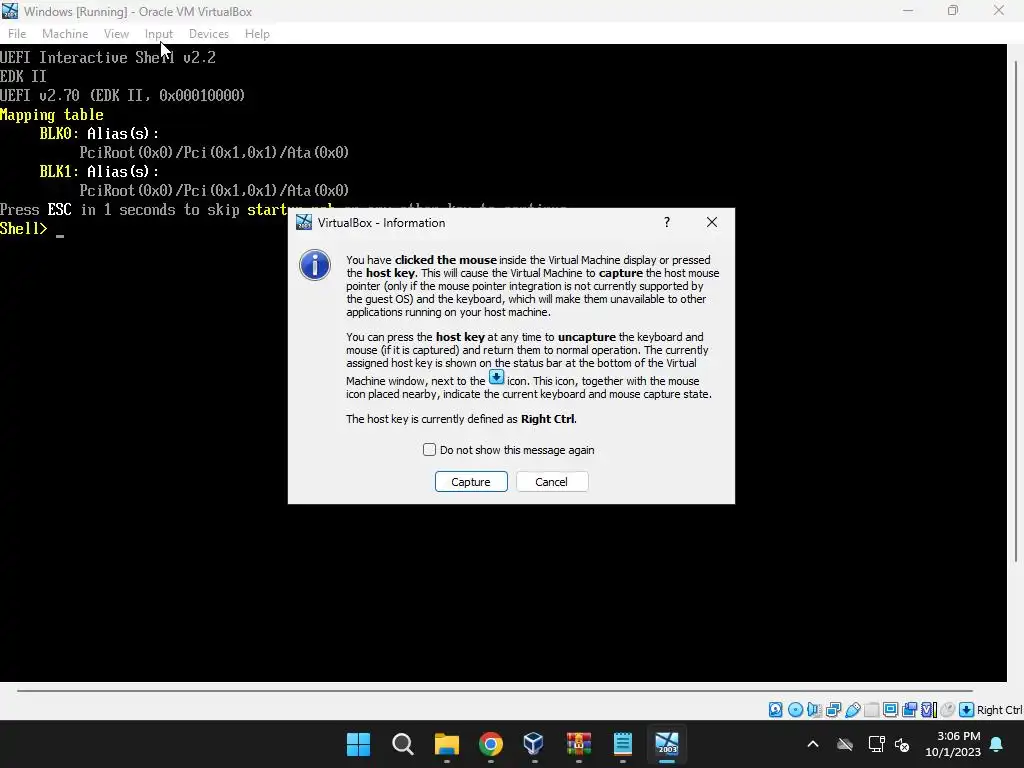Open the display indicator in status bar
Image resolution: width=1024 pixels, height=768 pixels.
point(890,710)
